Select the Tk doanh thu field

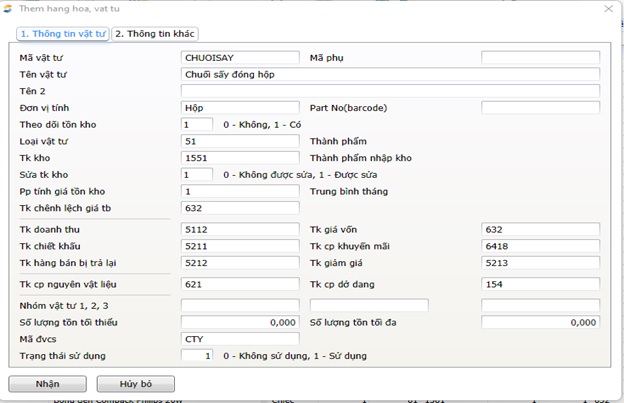[x=240, y=229]
